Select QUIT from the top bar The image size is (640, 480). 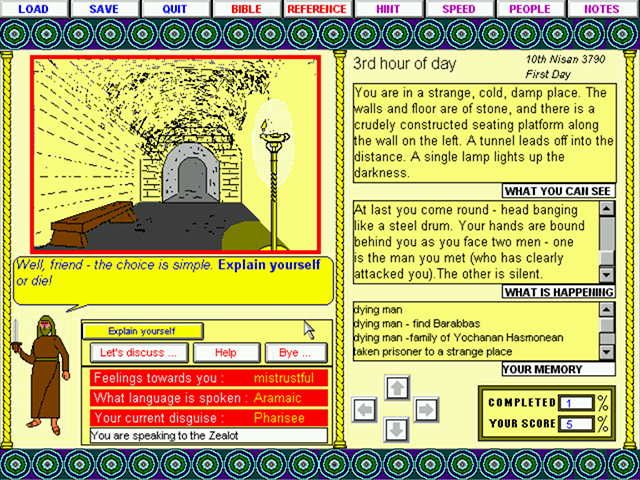175,9
